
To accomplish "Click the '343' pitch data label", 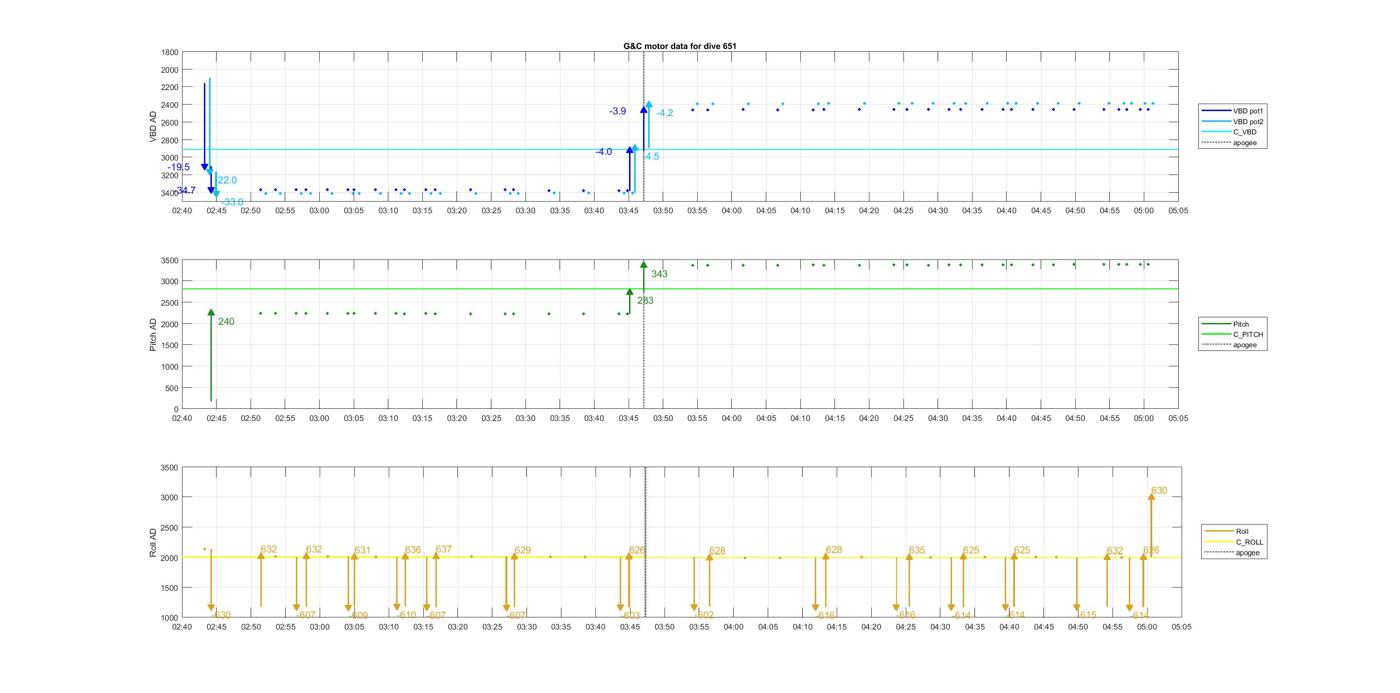I will click(x=659, y=274).
